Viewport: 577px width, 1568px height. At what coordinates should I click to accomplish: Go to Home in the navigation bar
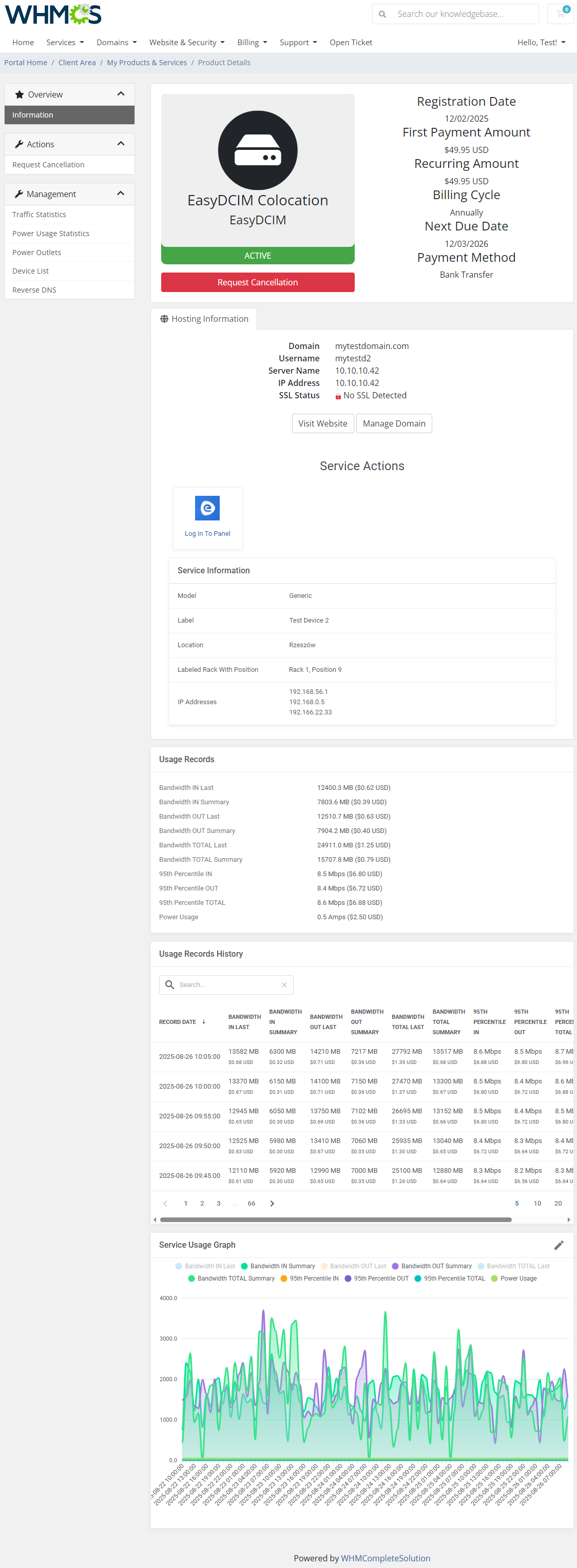coord(23,43)
